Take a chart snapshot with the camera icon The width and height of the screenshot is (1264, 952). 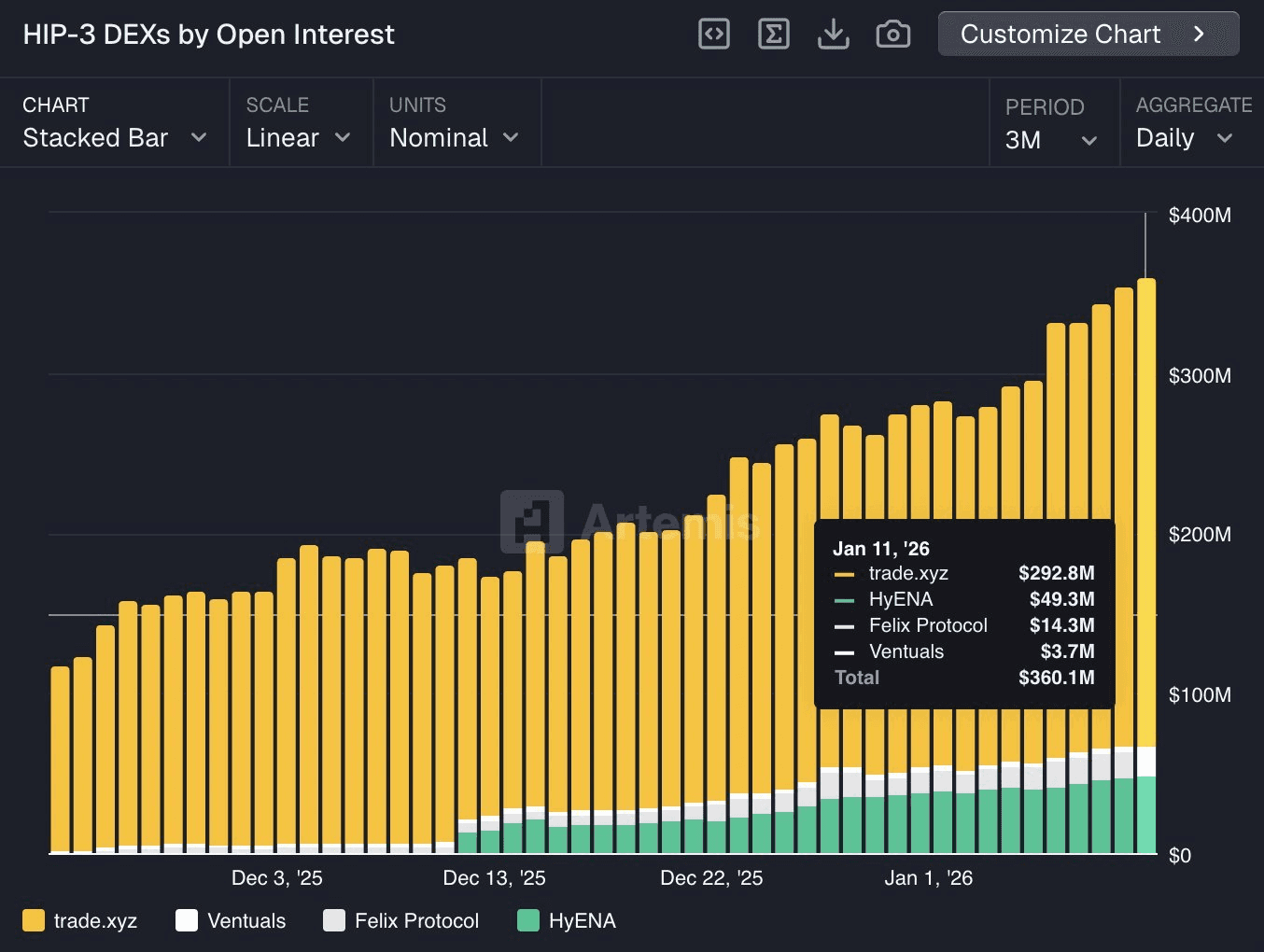(x=892, y=34)
